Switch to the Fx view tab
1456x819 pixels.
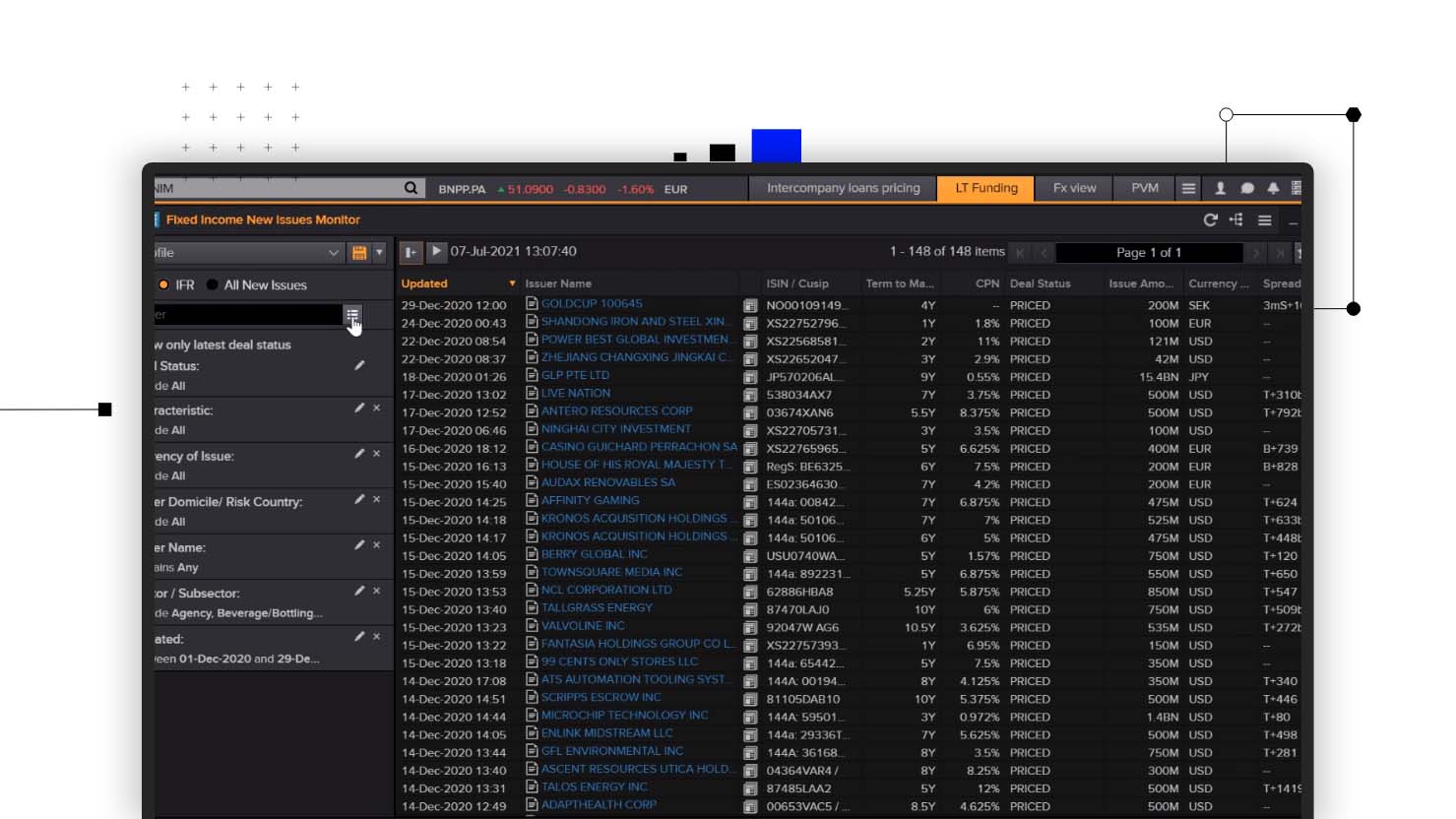[x=1074, y=188]
